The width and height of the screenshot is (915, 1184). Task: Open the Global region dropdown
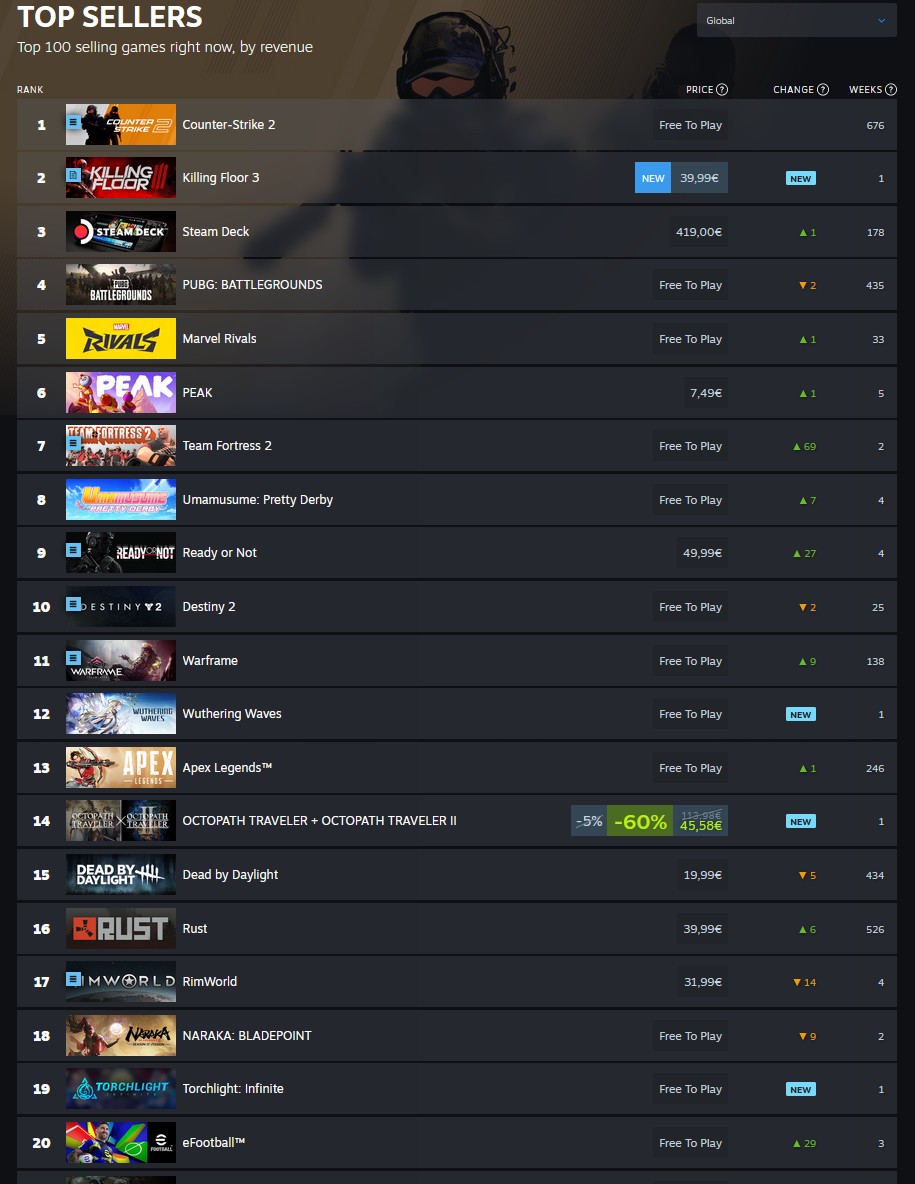[796, 20]
